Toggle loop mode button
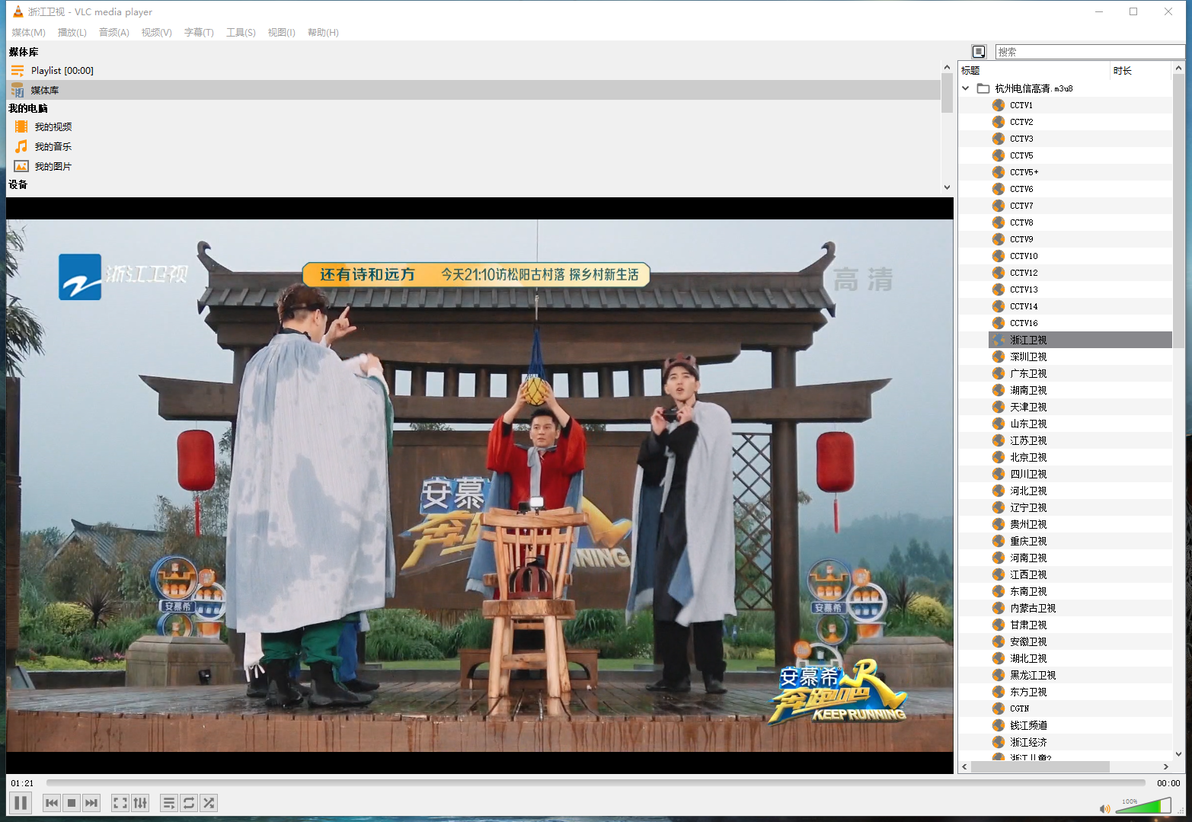The image size is (1192, 822). (x=189, y=803)
